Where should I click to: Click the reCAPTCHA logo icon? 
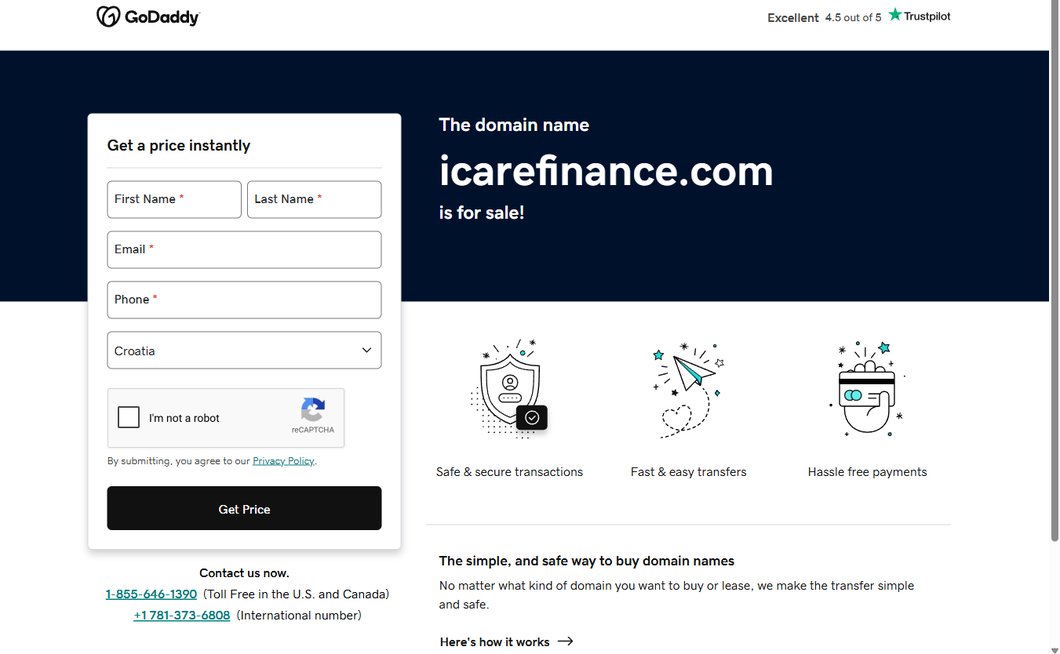pyautogui.click(x=312, y=410)
